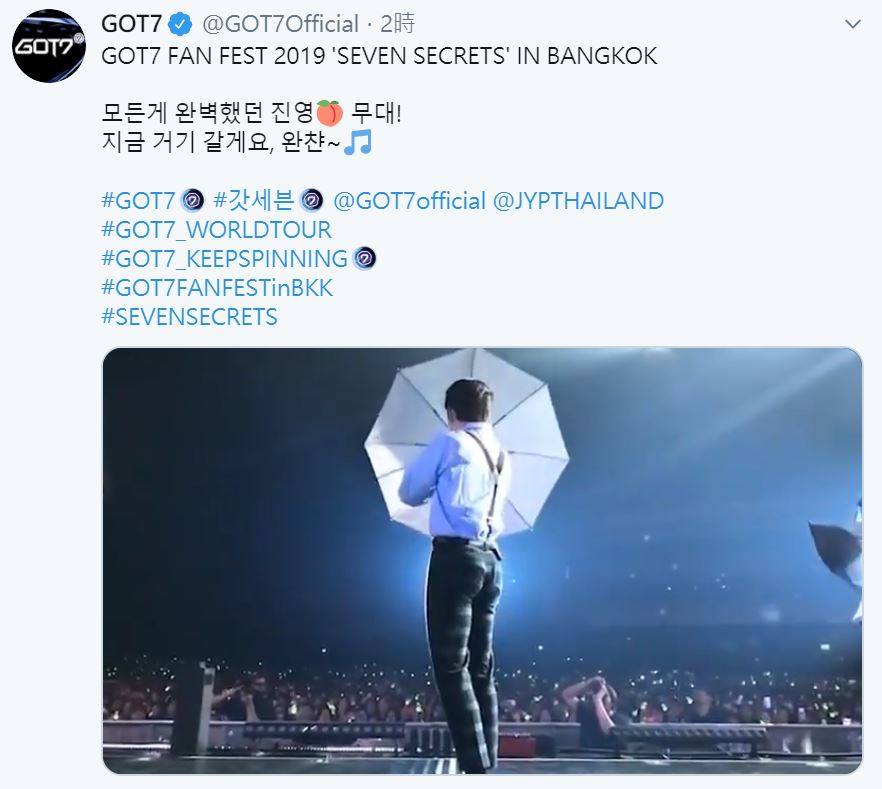Open the #SEVENSECRETS hashtag
882x789 pixels.
[x=190, y=317]
